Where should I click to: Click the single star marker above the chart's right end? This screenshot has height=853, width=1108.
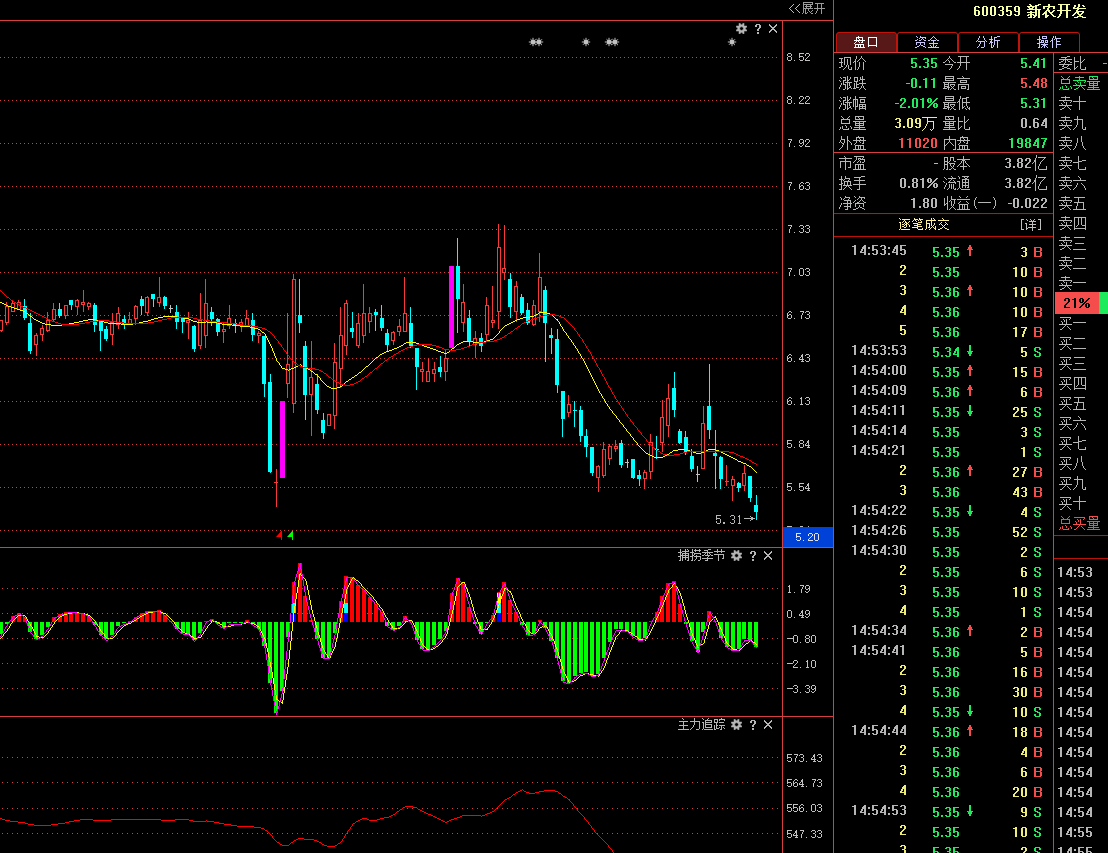(x=732, y=43)
